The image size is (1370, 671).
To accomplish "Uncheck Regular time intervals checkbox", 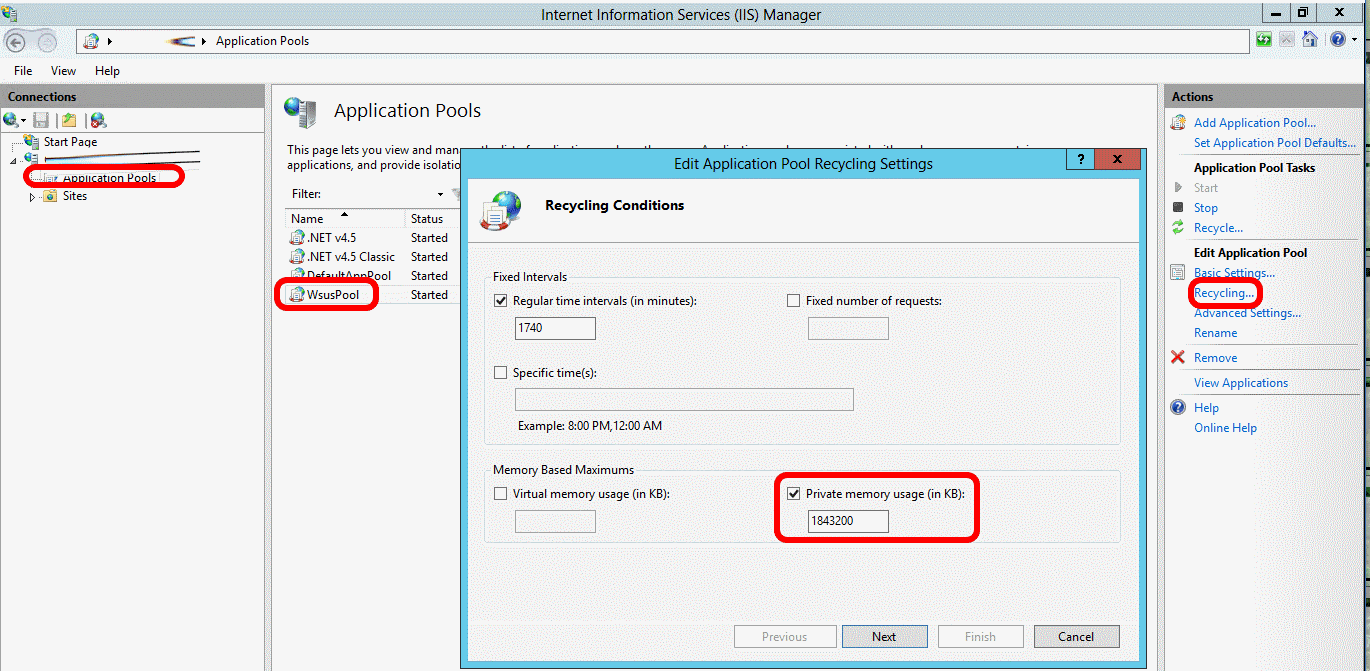I will click(x=498, y=301).
